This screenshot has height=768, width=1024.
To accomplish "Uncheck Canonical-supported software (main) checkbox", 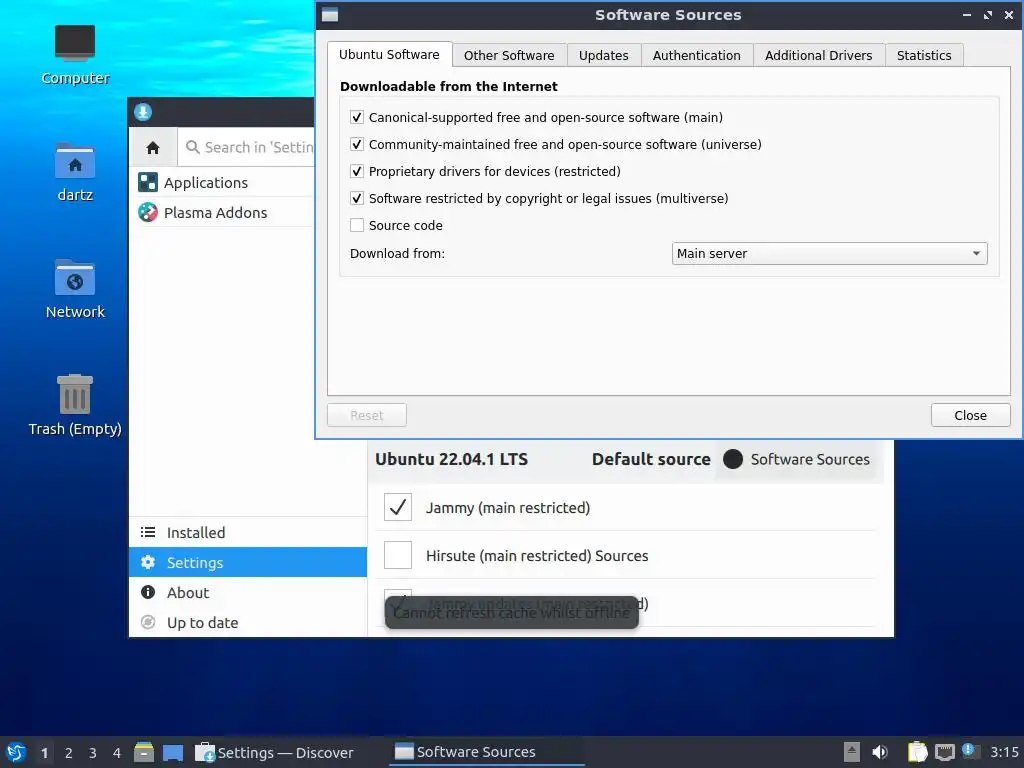I will point(357,118).
